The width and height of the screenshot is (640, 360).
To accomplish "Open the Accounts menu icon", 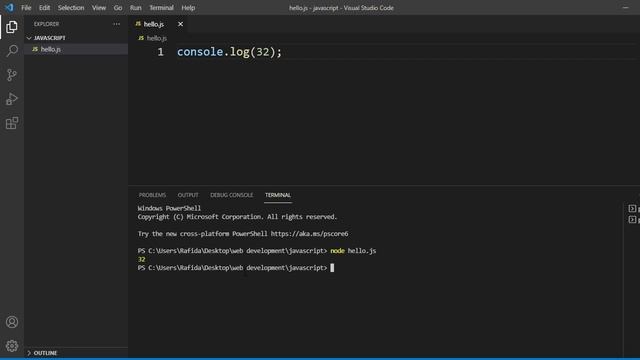I will 12,322.
